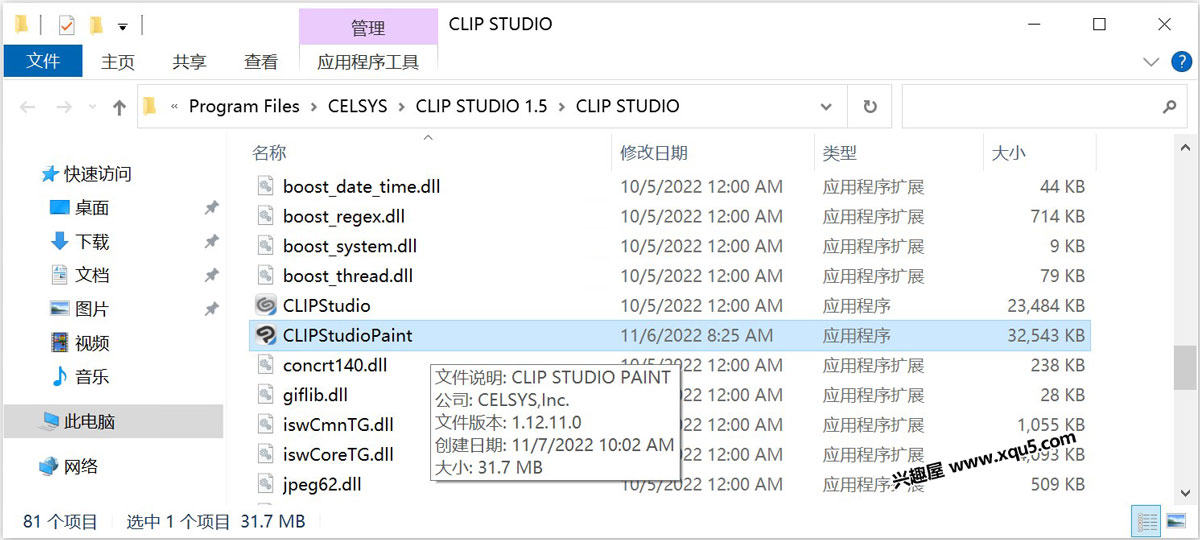Click the vertical scrollbar thumb
The height and width of the screenshot is (540, 1200).
pyautogui.click(x=1185, y=368)
